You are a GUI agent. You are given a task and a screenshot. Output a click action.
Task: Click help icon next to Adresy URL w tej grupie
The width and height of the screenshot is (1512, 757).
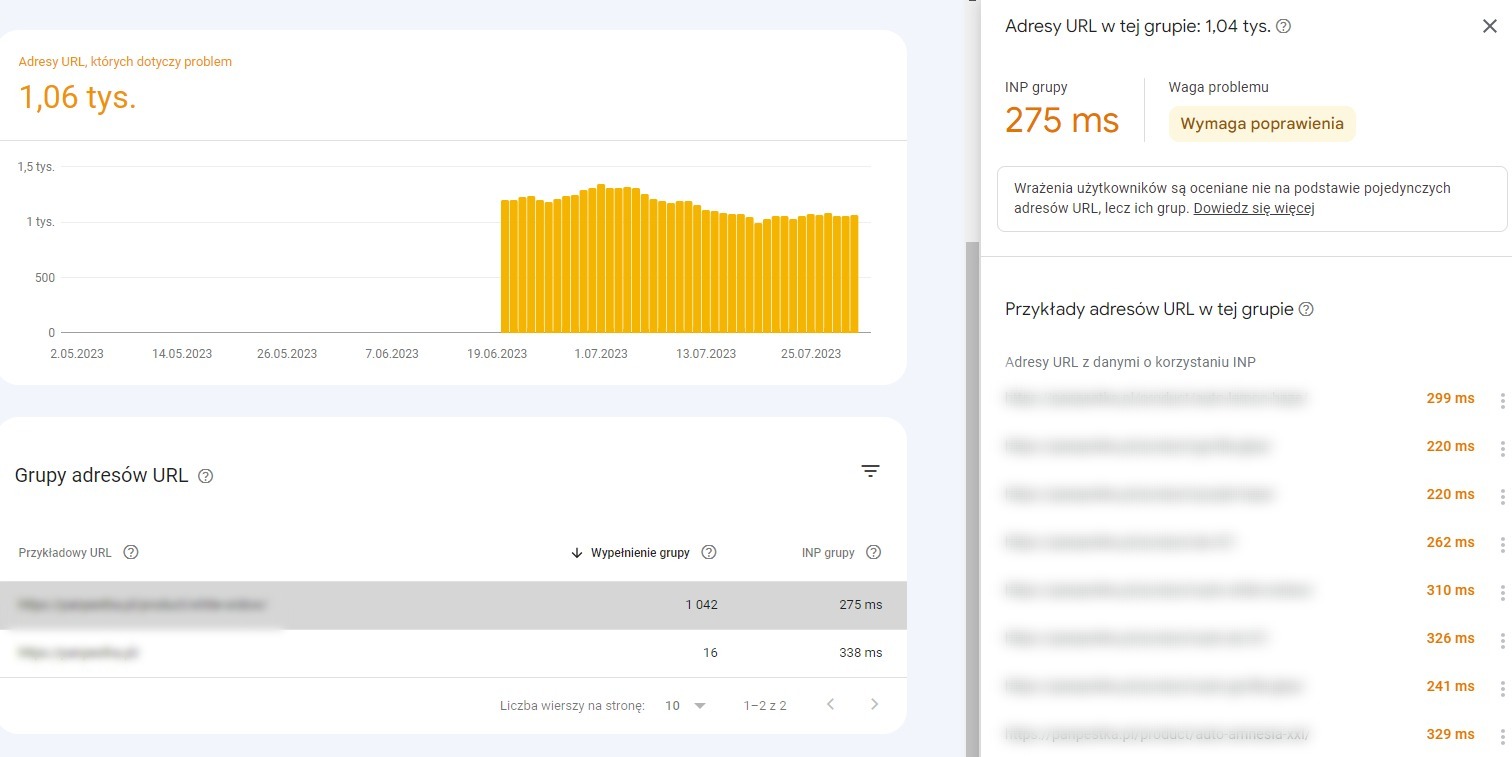[x=1284, y=27]
